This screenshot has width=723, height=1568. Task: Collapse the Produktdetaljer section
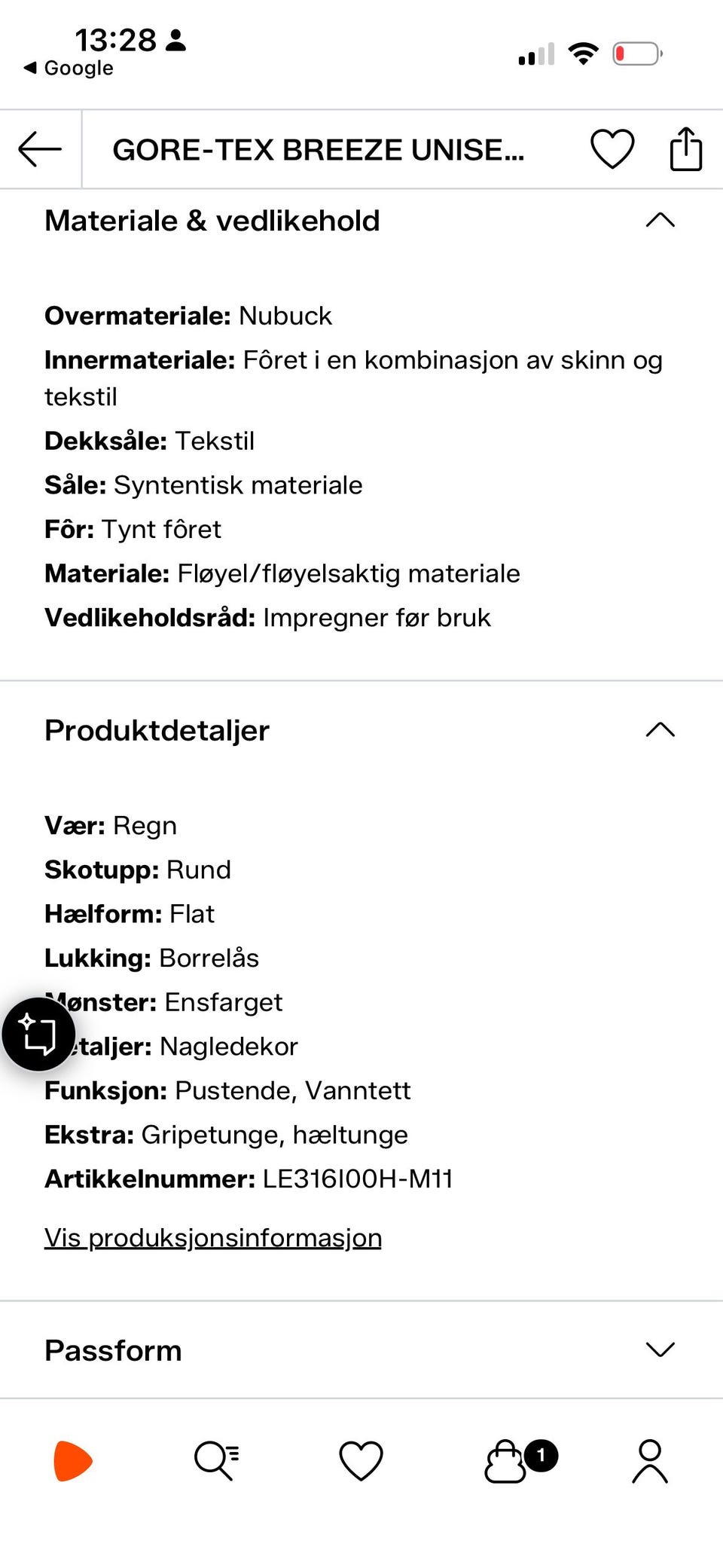coord(660,729)
